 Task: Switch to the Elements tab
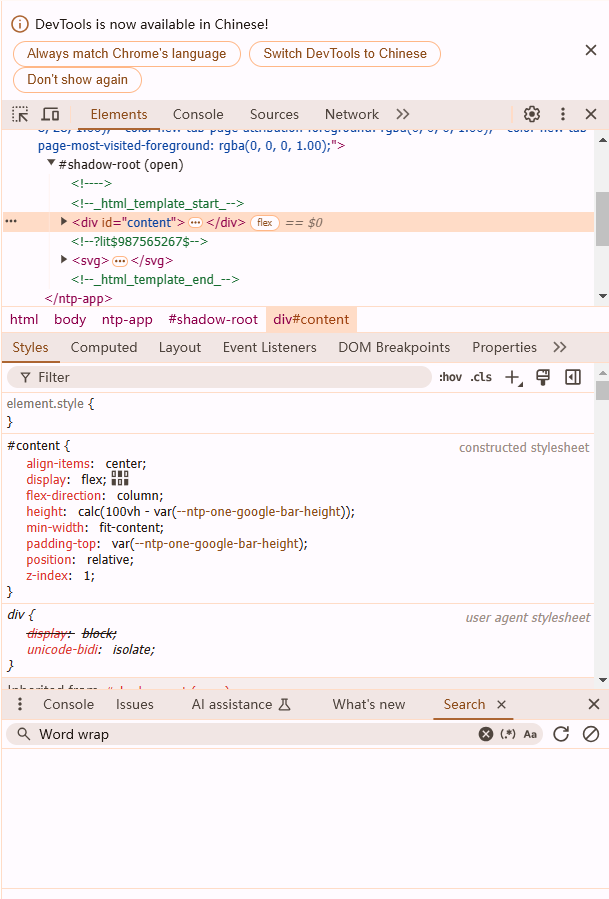[119, 114]
